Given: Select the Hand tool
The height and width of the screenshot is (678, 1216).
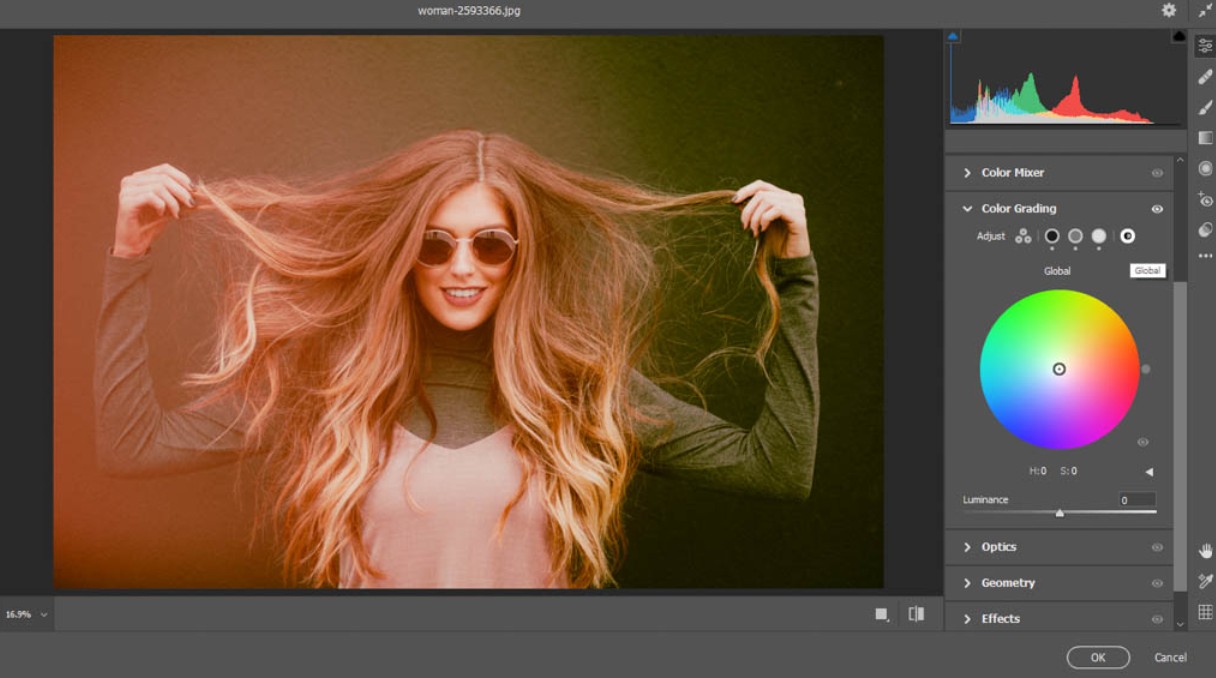Looking at the screenshot, I should click(x=1205, y=551).
